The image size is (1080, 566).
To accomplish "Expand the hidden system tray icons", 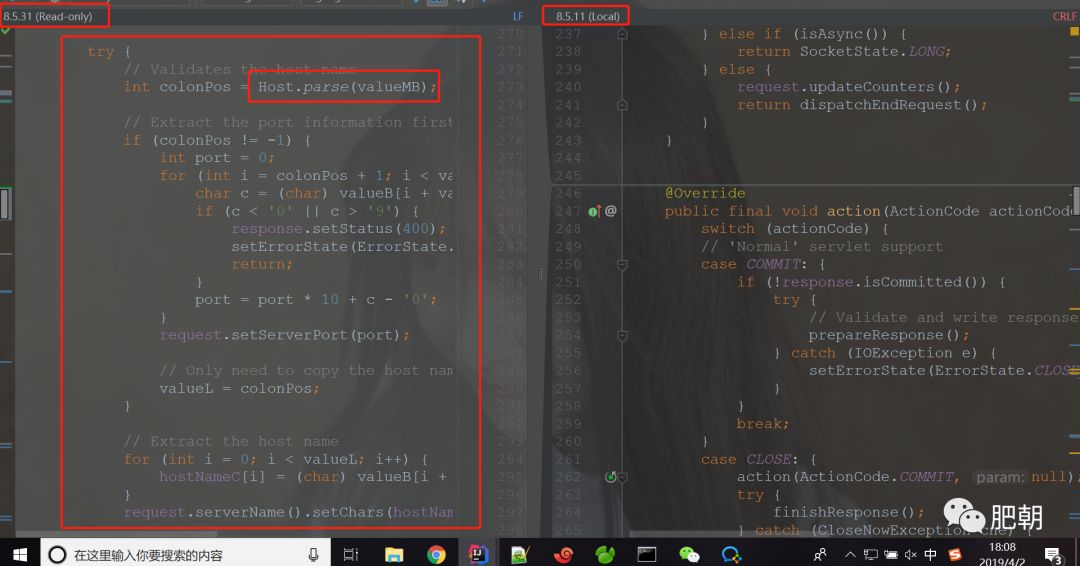I will [x=850, y=555].
